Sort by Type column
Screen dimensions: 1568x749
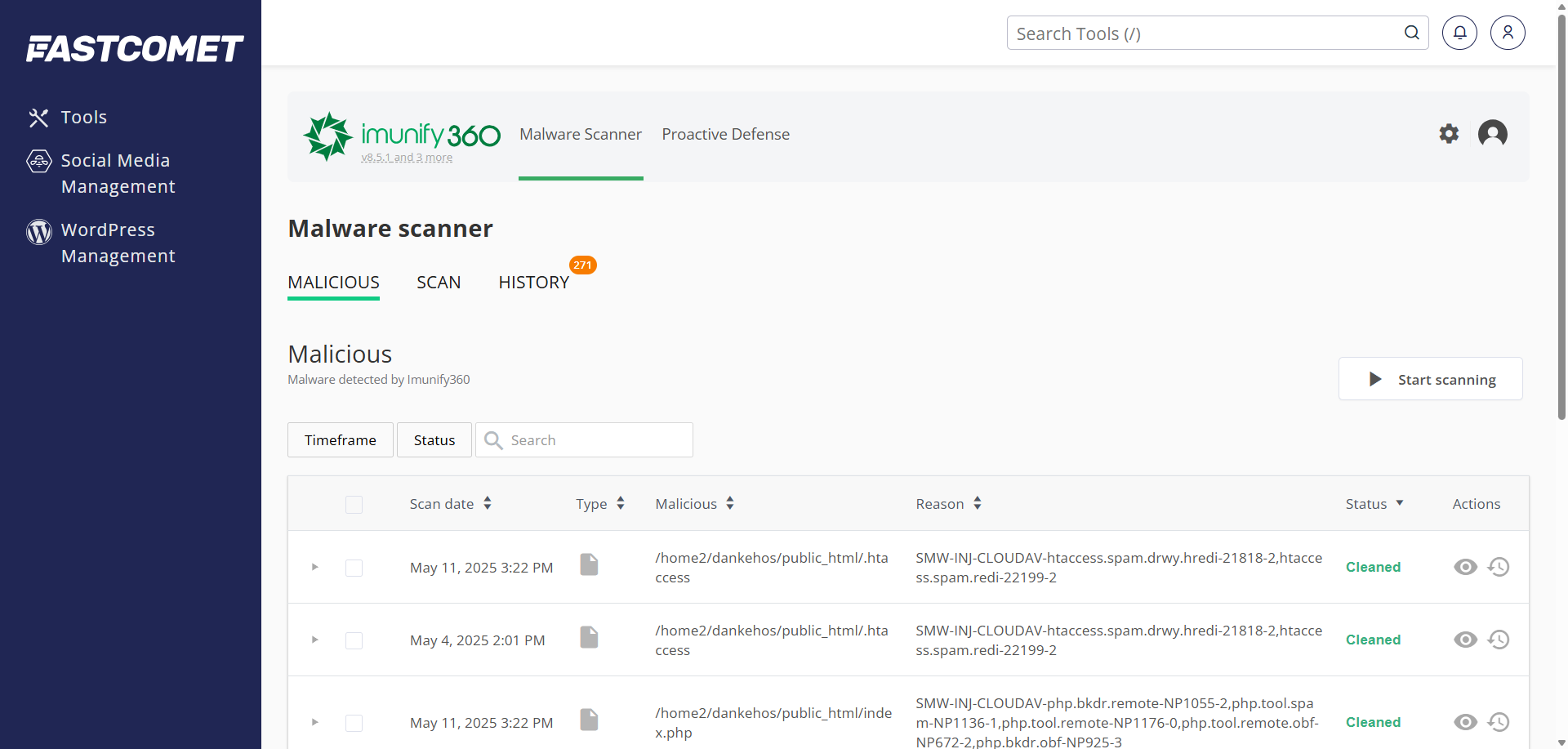(x=600, y=504)
